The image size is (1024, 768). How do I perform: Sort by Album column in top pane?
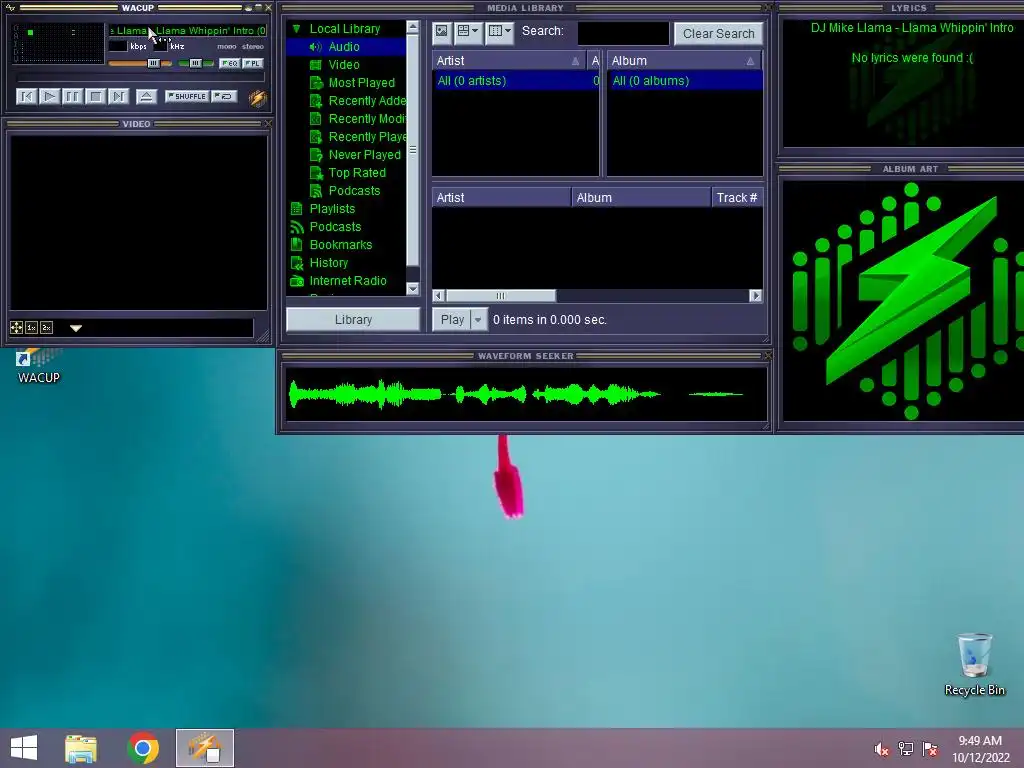684,61
